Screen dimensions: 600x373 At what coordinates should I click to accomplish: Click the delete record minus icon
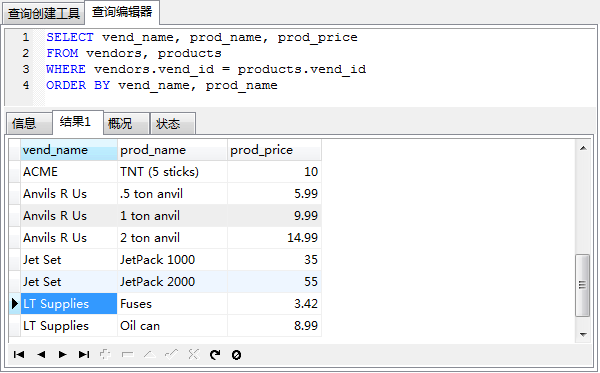[x=127, y=355]
